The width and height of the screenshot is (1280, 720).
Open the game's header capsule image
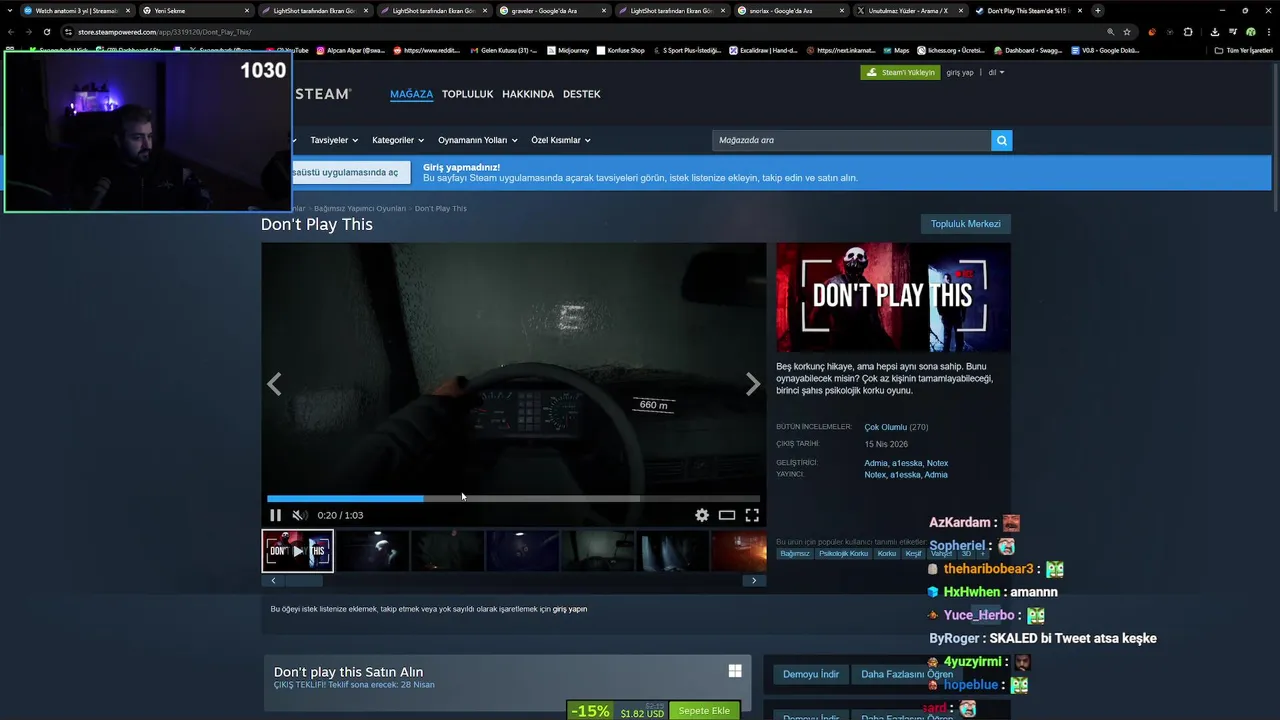point(893,297)
